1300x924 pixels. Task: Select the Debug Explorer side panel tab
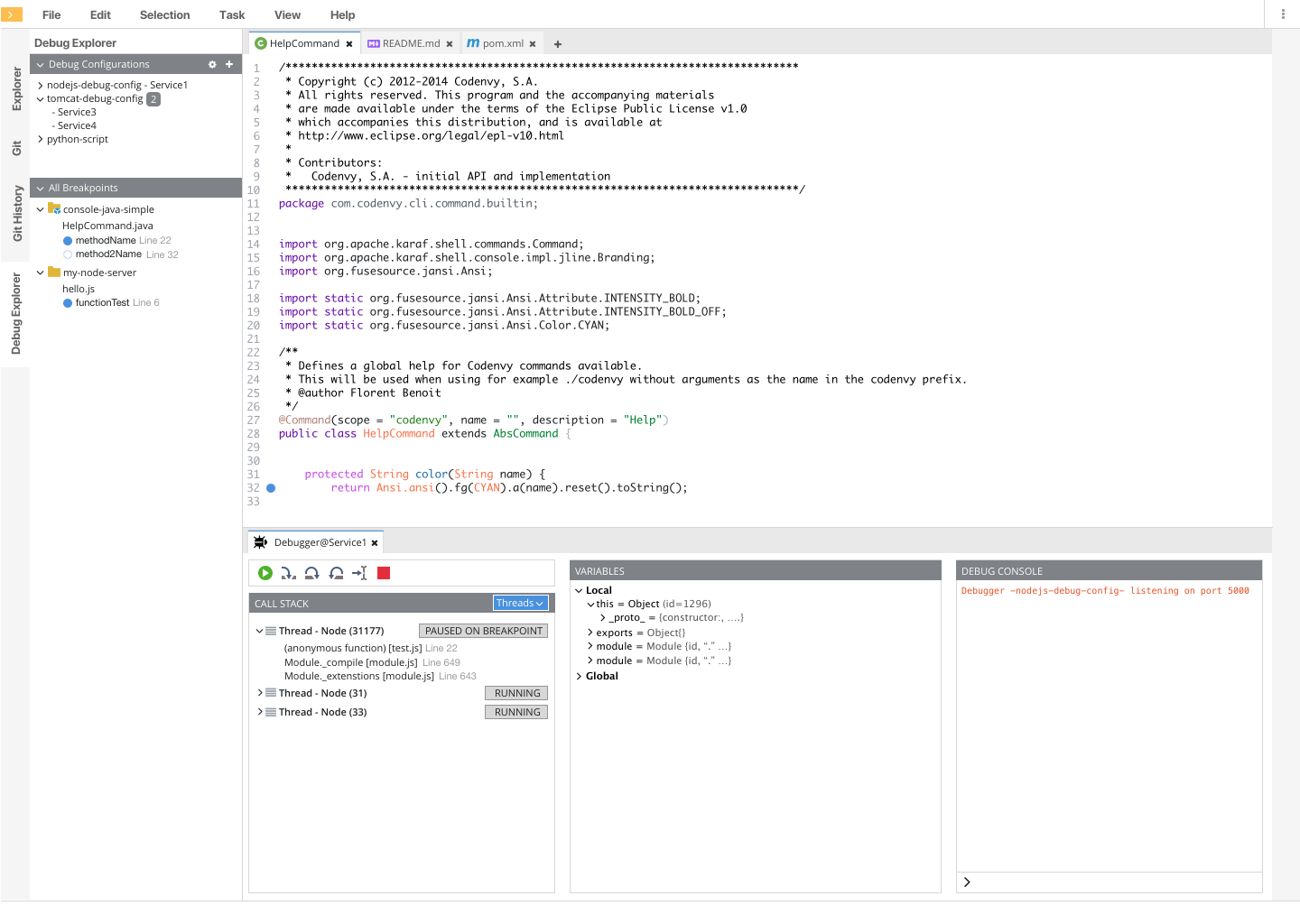coord(16,314)
